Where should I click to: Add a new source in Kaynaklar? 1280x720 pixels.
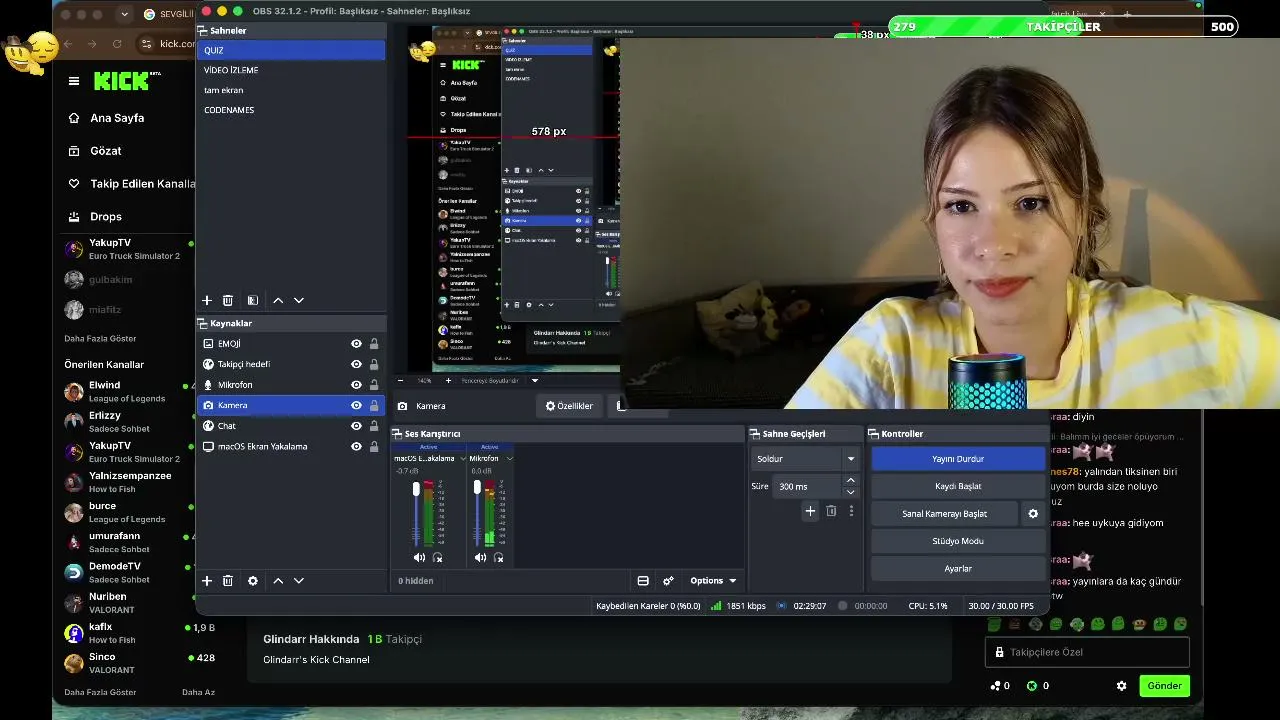[x=207, y=581]
